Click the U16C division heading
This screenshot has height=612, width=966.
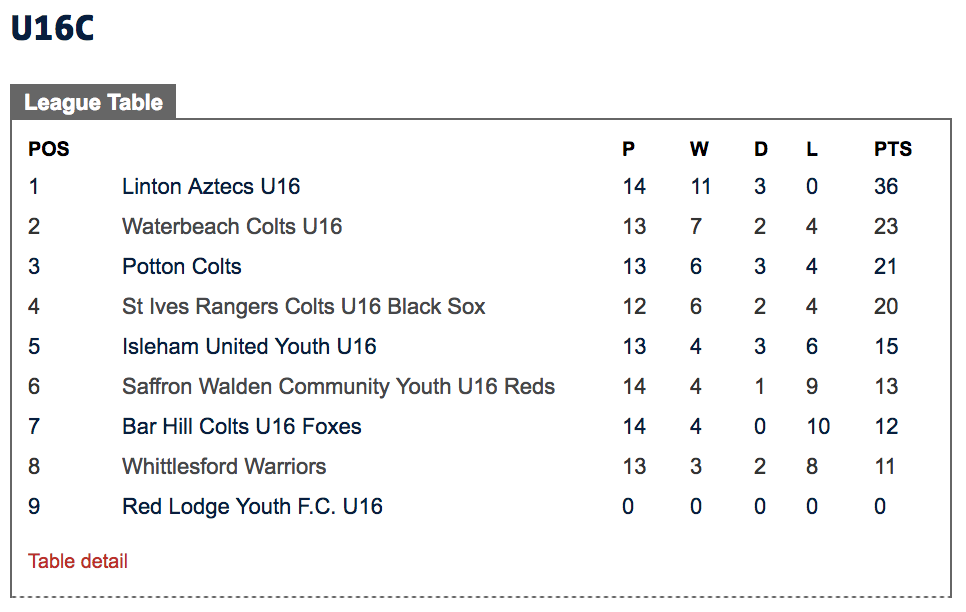pos(52,29)
